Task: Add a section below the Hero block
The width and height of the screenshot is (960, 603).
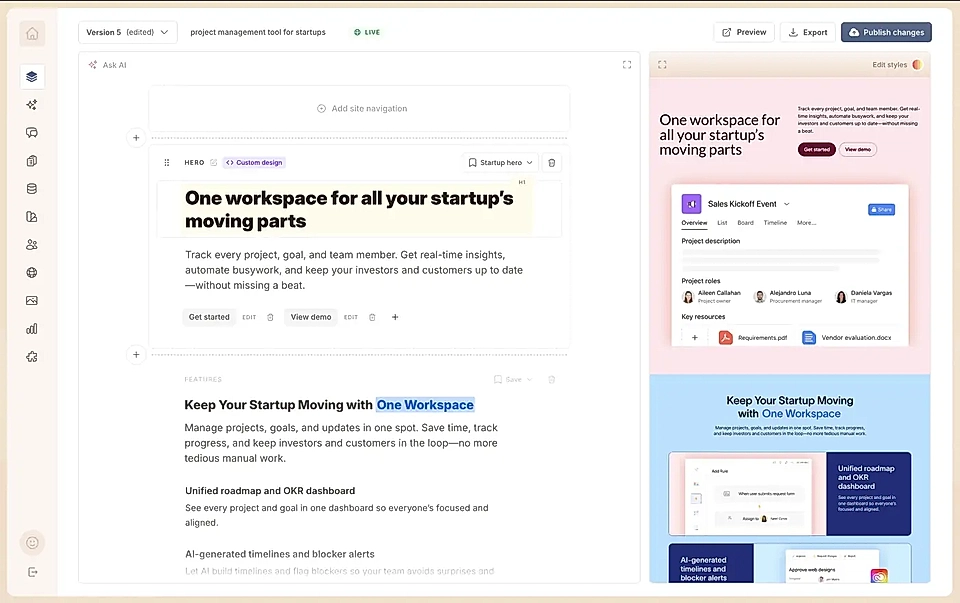Action: tap(137, 354)
